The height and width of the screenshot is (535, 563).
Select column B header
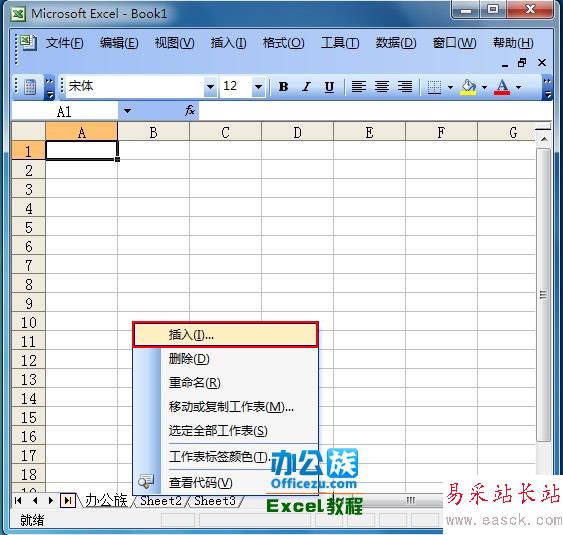tap(153, 132)
